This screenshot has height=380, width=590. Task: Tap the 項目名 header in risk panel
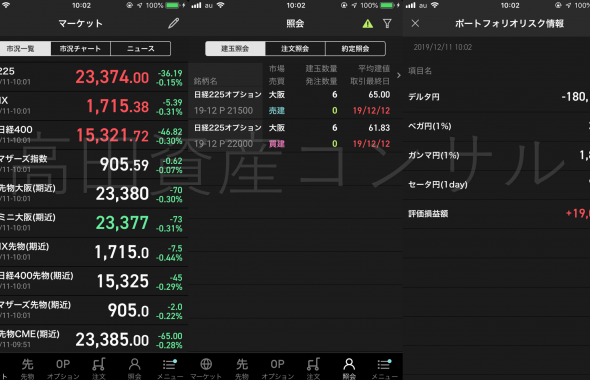point(420,71)
